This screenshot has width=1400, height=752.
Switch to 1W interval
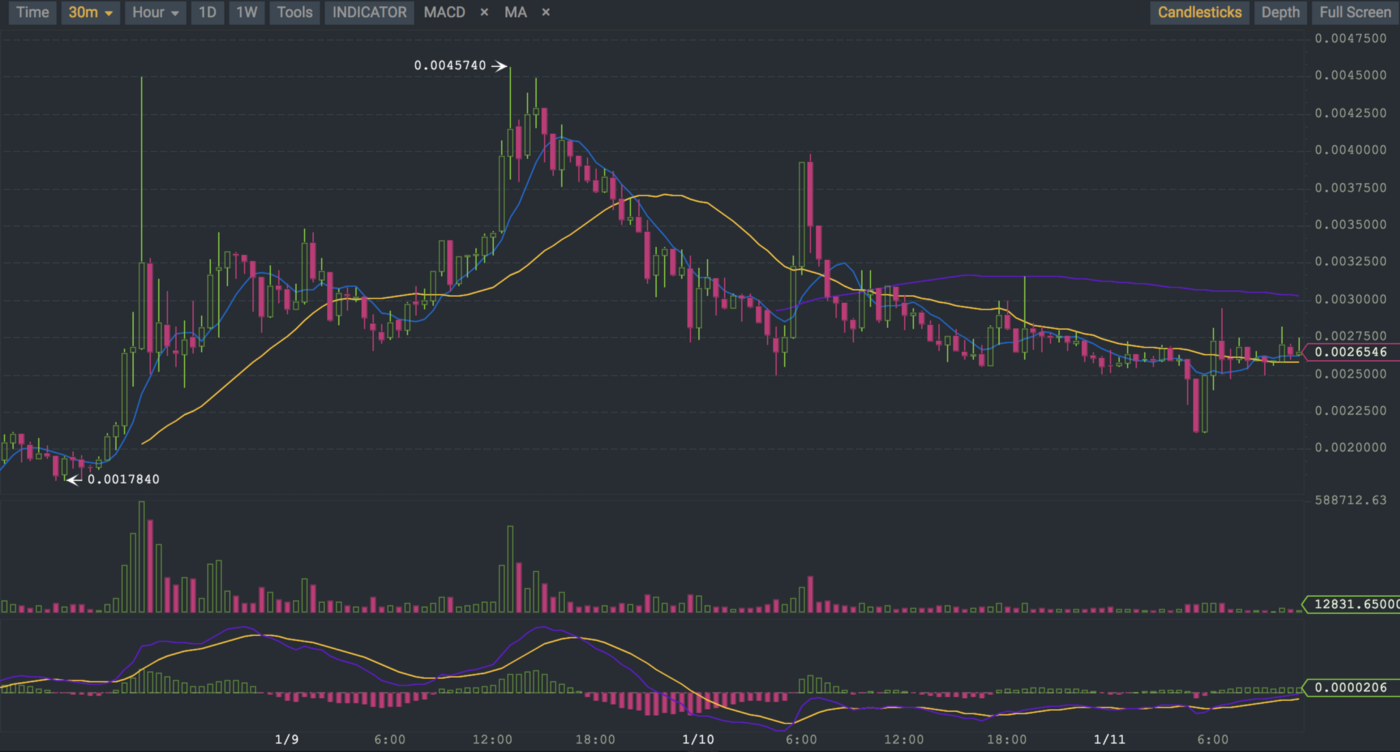pos(246,13)
